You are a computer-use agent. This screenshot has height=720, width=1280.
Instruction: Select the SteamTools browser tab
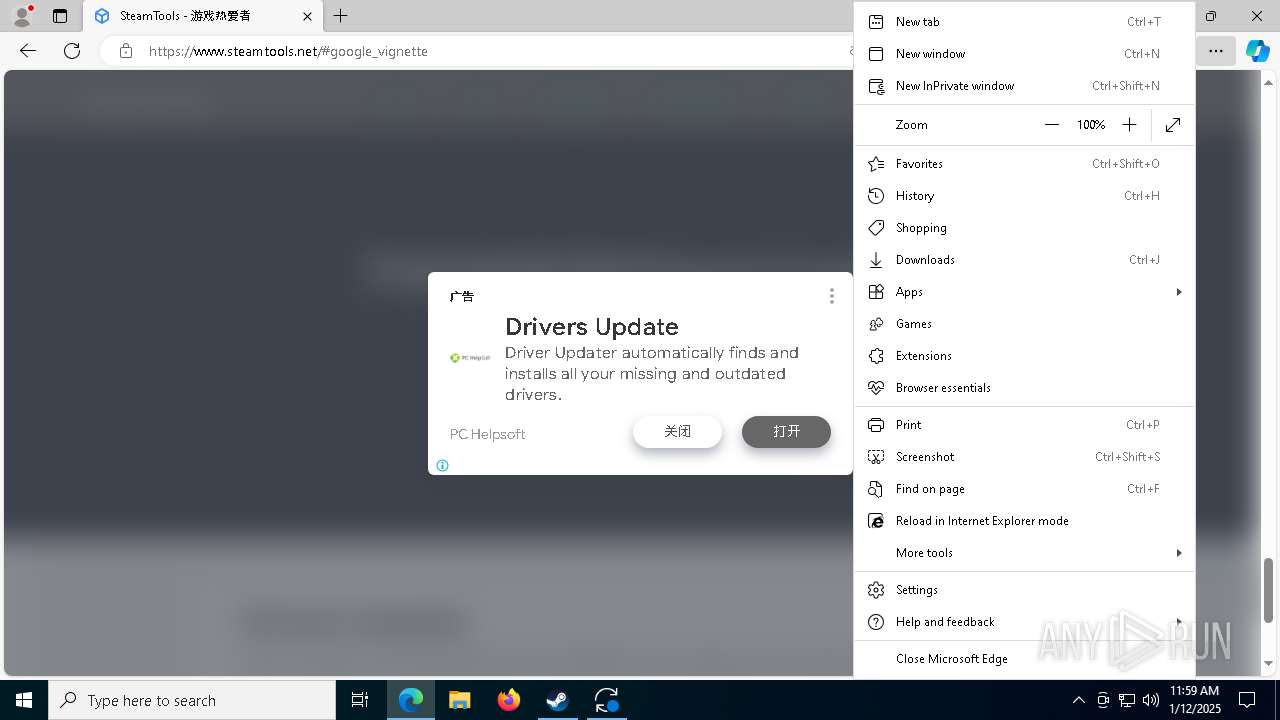(203, 16)
